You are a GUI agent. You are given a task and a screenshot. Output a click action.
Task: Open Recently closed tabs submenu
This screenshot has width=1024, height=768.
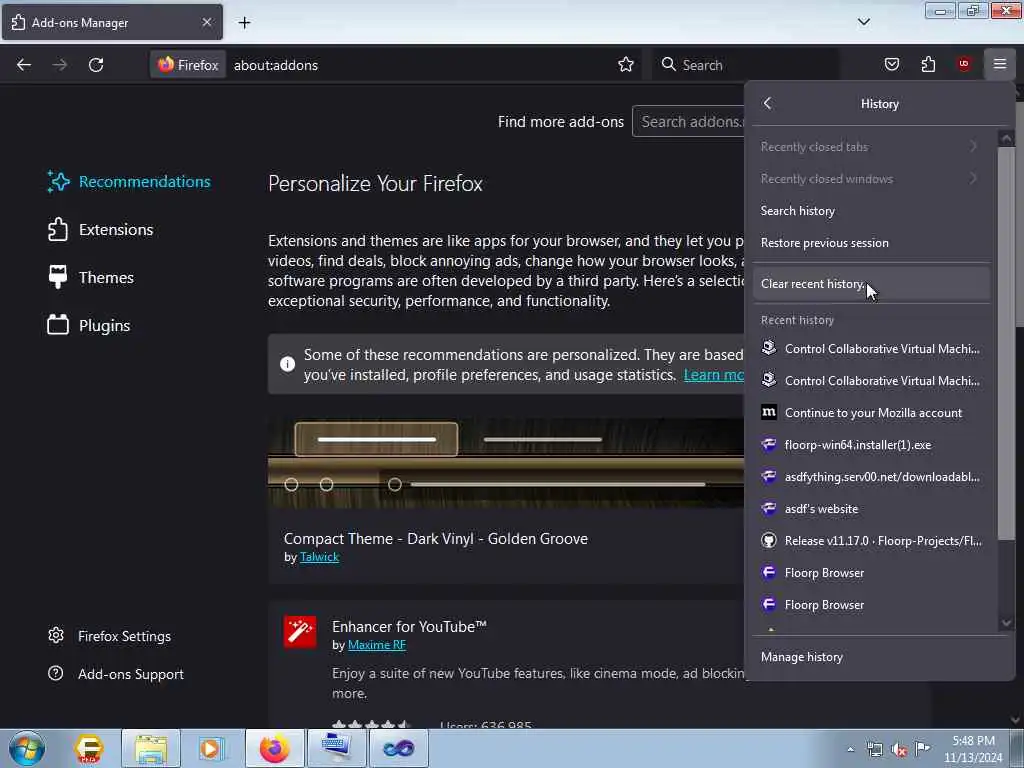click(x=871, y=147)
